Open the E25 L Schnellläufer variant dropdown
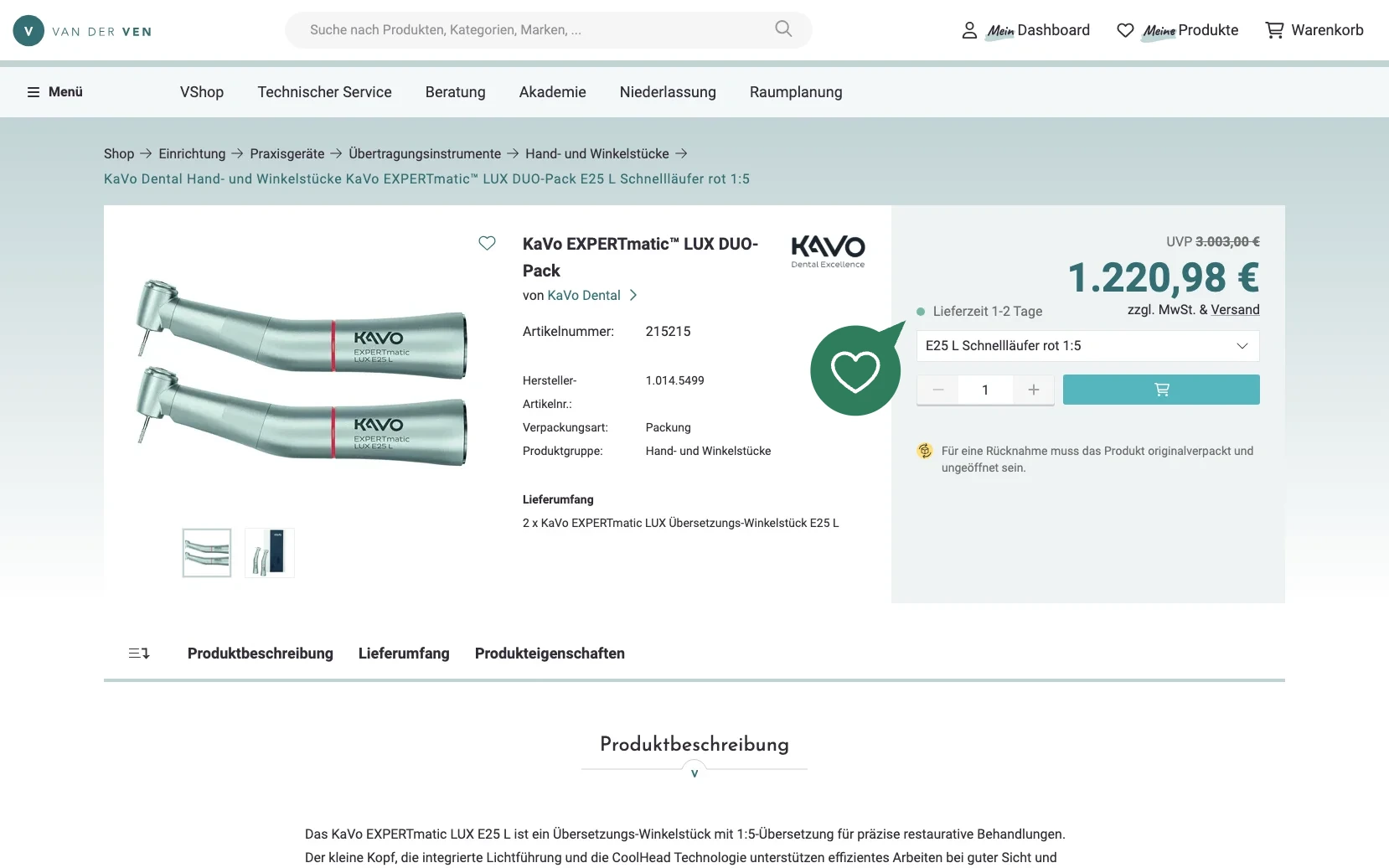The image size is (1389, 868). pyautogui.click(x=1087, y=346)
